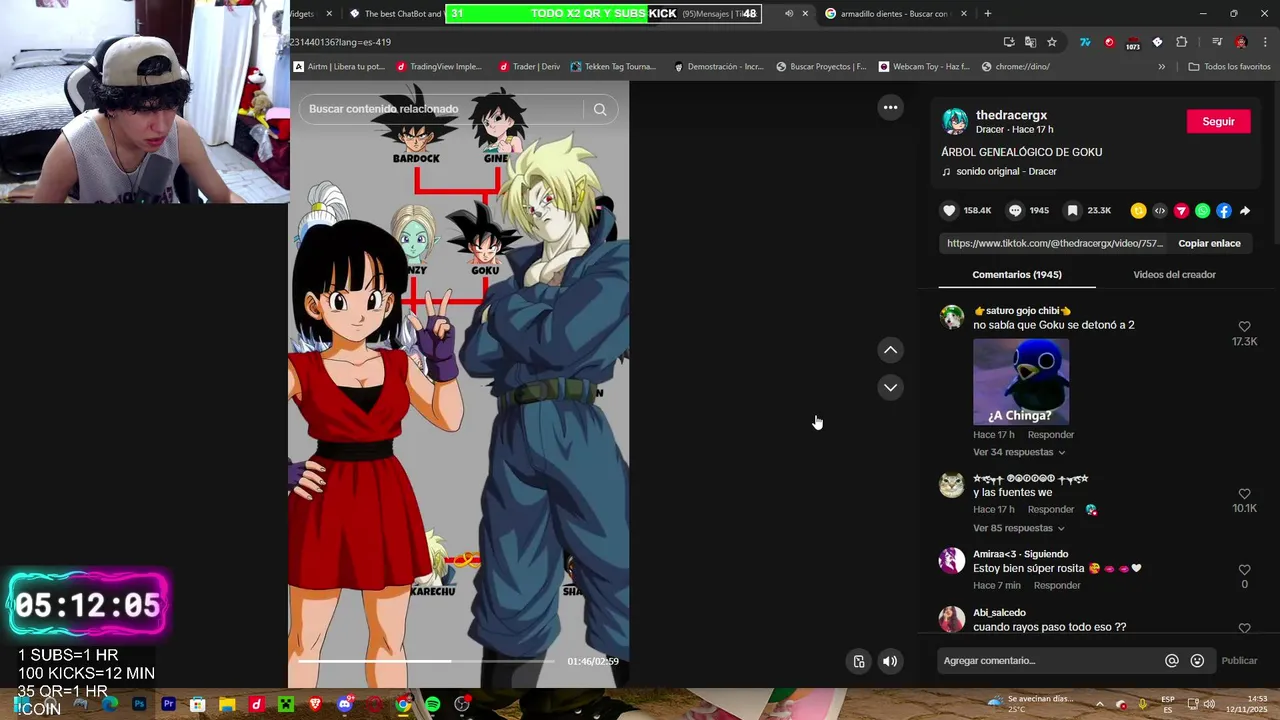Open the Chrome three-dot menu

(1266, 42)
